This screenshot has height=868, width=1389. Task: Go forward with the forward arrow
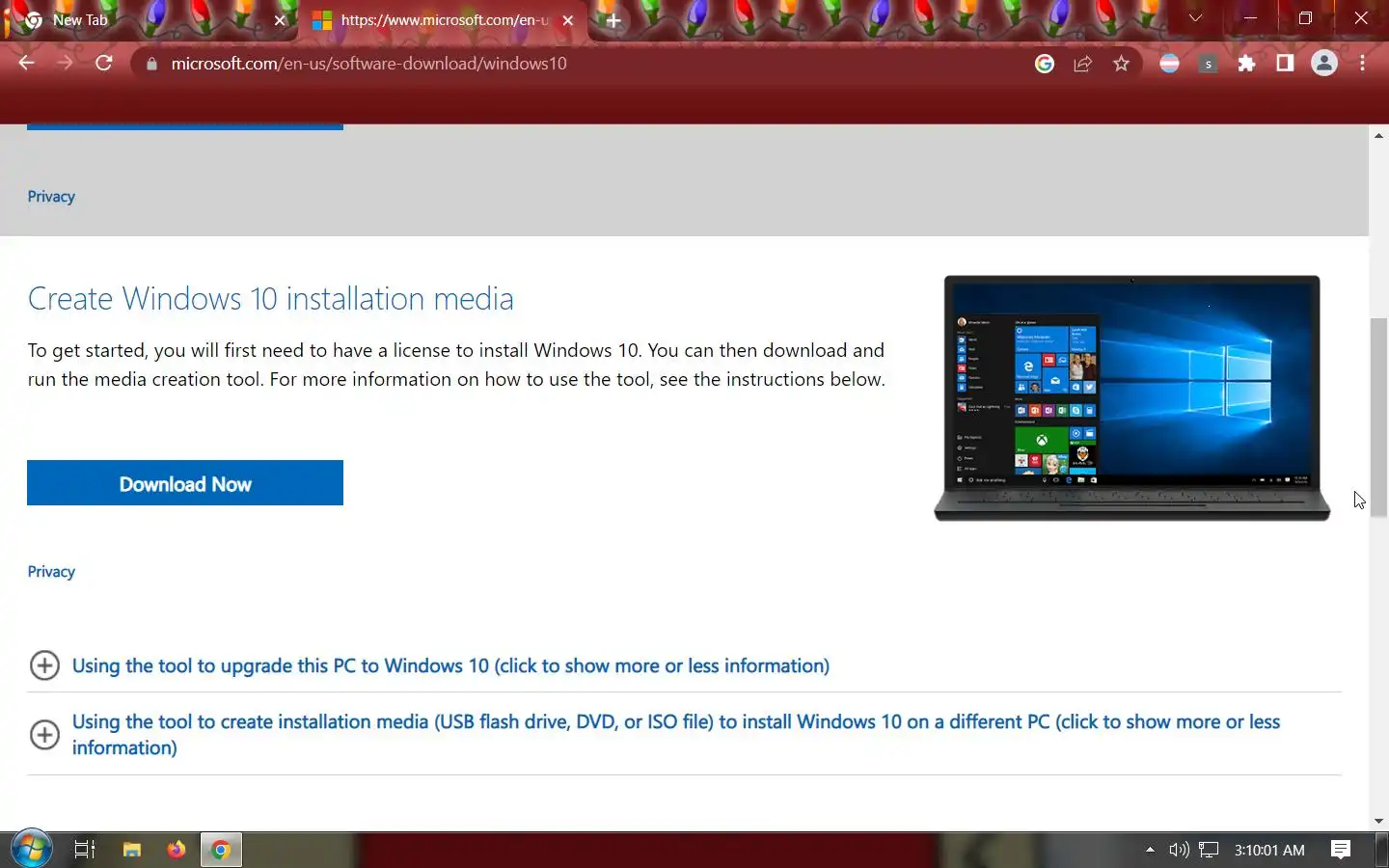[x=65, y=64]
